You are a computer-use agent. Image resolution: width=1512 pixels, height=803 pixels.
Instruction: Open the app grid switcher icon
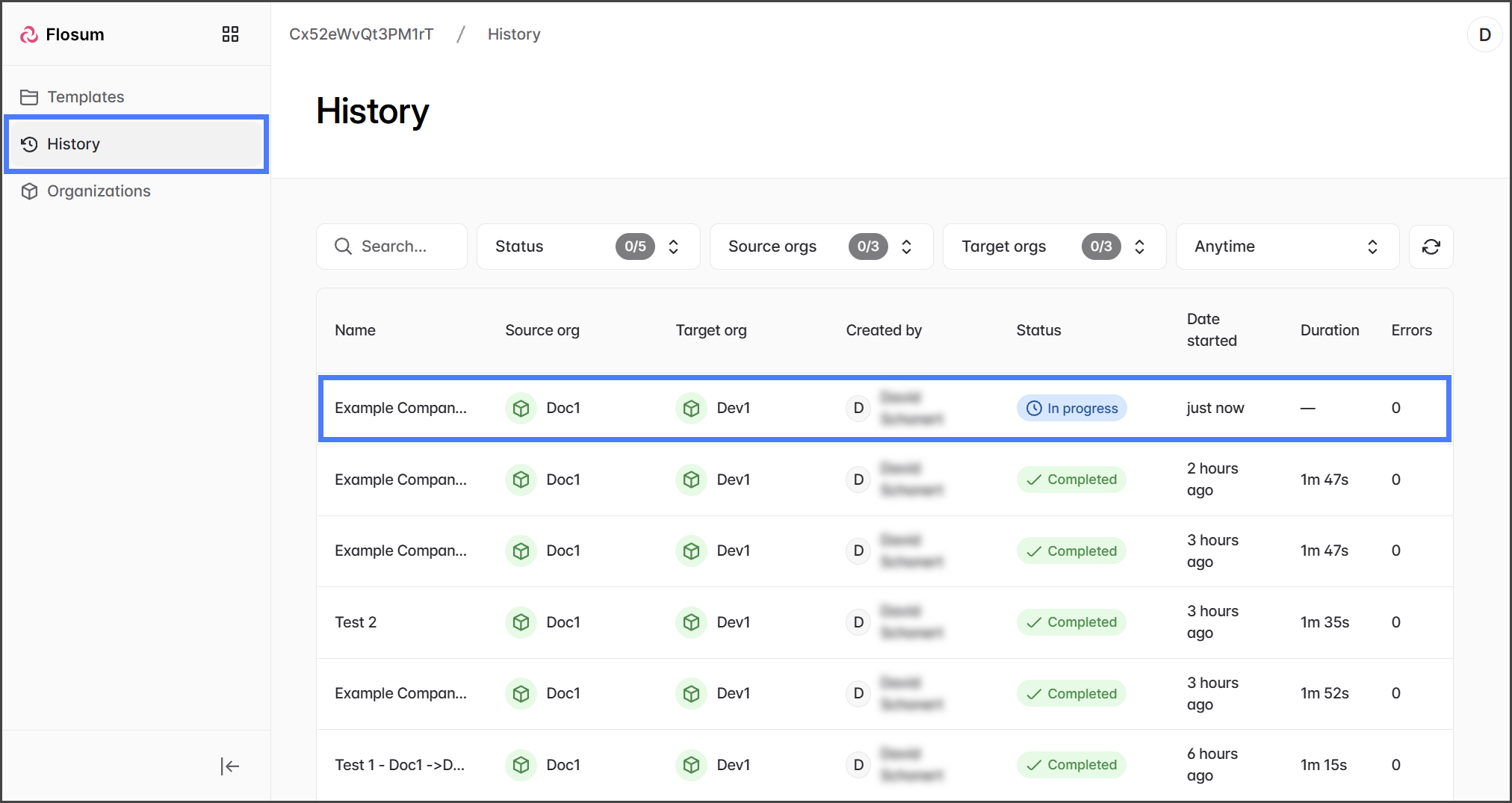pos(230,34)
